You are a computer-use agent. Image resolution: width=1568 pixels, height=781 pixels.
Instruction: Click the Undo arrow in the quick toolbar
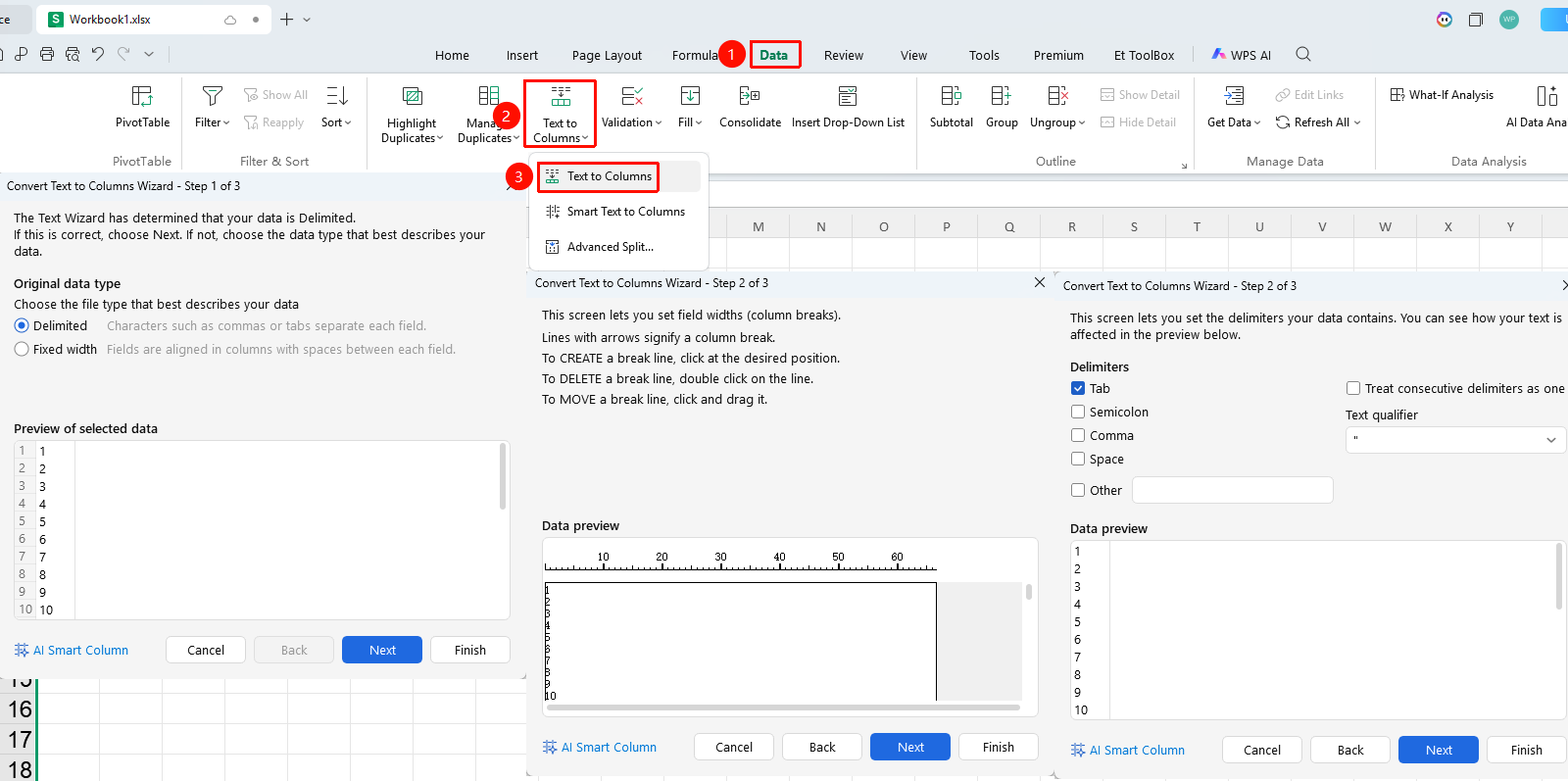coord(98,55)
